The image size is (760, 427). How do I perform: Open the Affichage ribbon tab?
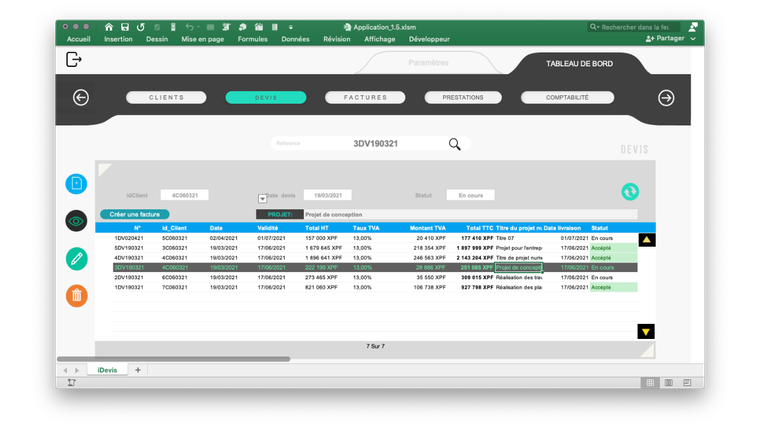380,39
